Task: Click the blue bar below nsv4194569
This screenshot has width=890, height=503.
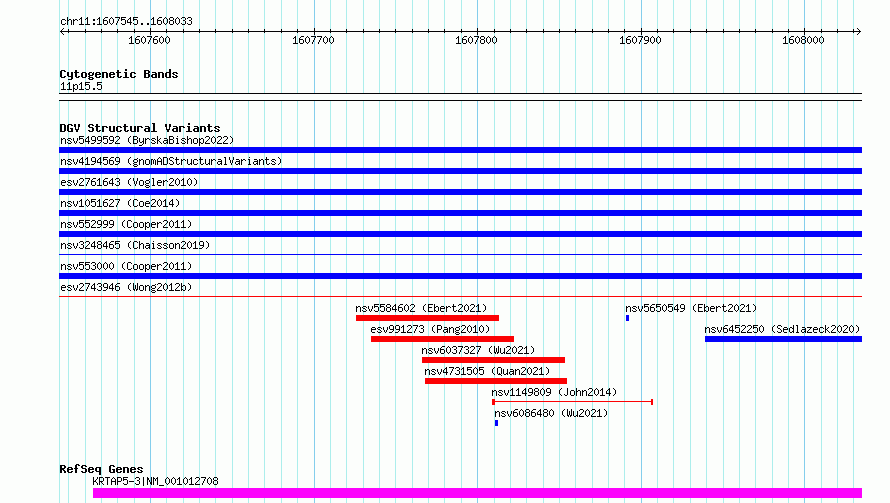Action: pyautogui.click(x=460, y=171)
